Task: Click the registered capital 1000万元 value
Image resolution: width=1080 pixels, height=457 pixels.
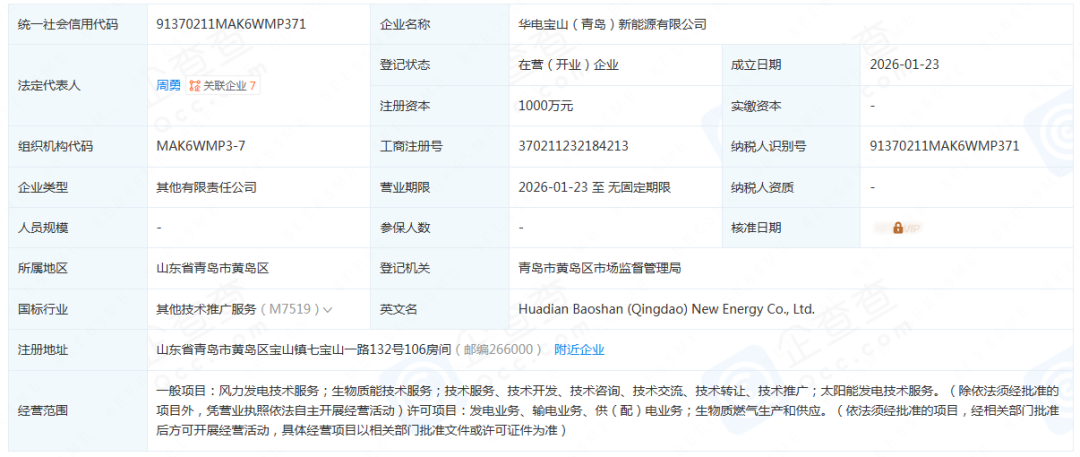Action: click(x=546, y=106)
